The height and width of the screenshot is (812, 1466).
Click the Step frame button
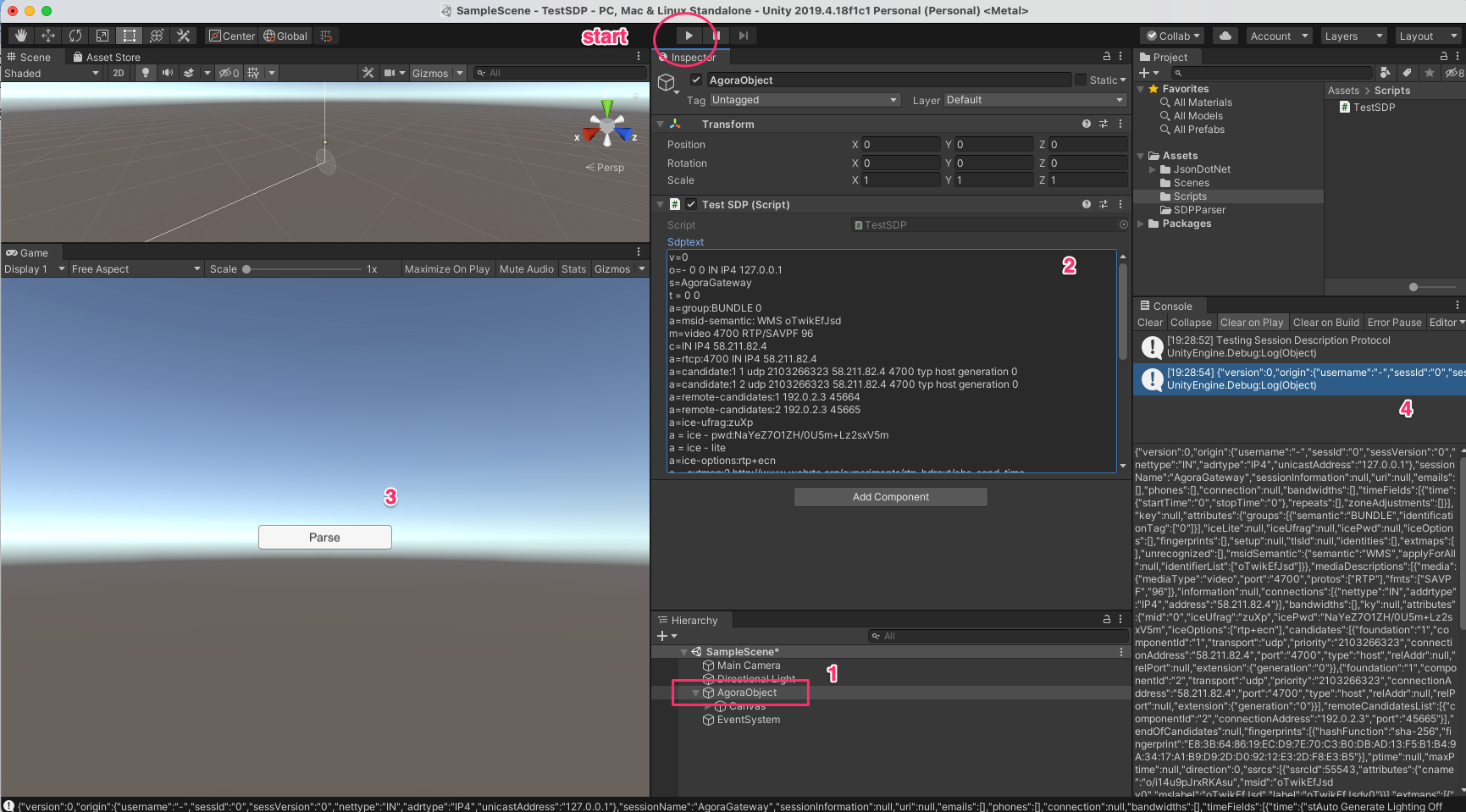click(x=744, y=36)
